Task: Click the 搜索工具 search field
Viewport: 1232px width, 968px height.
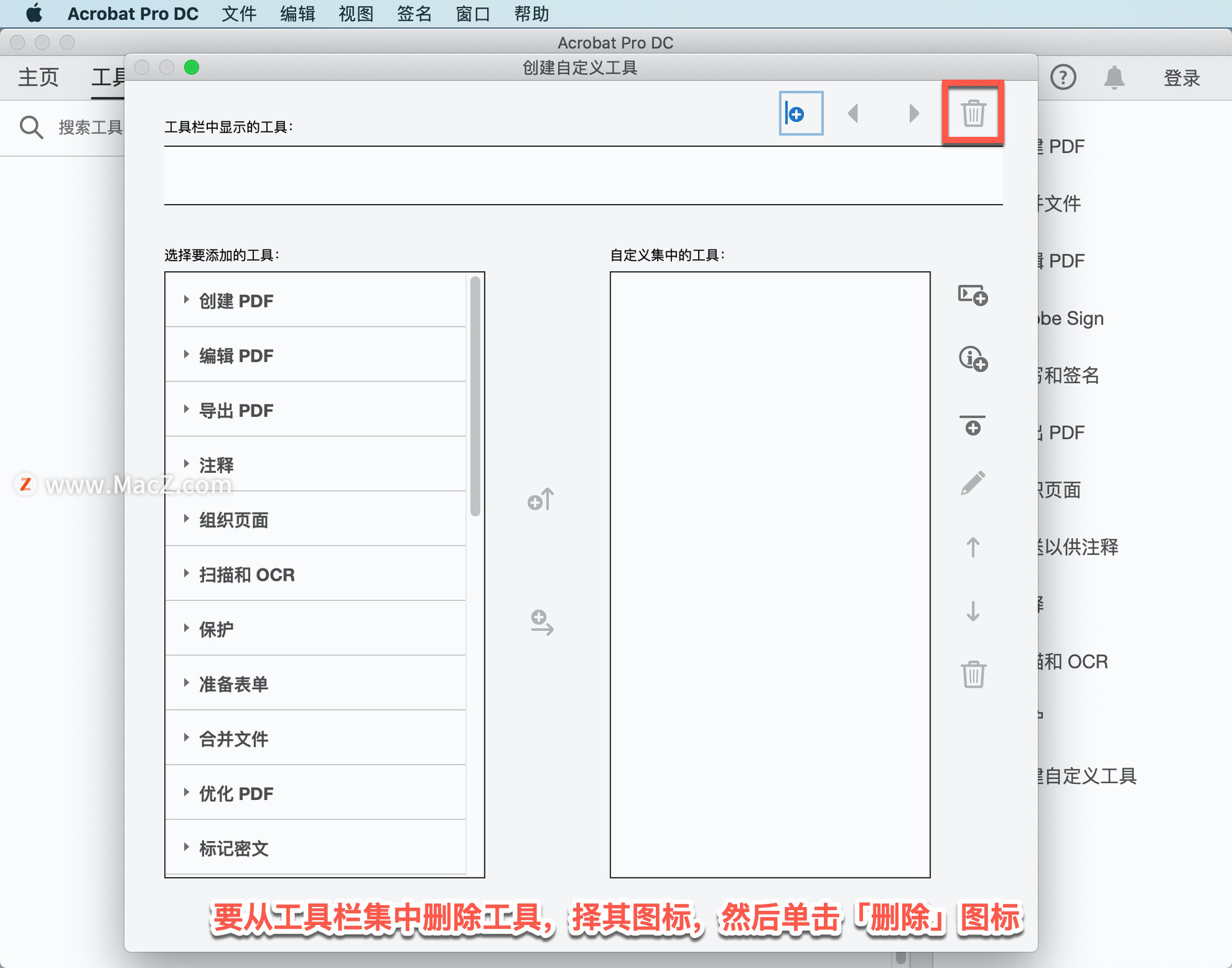Action: click(x=90, y=127)
